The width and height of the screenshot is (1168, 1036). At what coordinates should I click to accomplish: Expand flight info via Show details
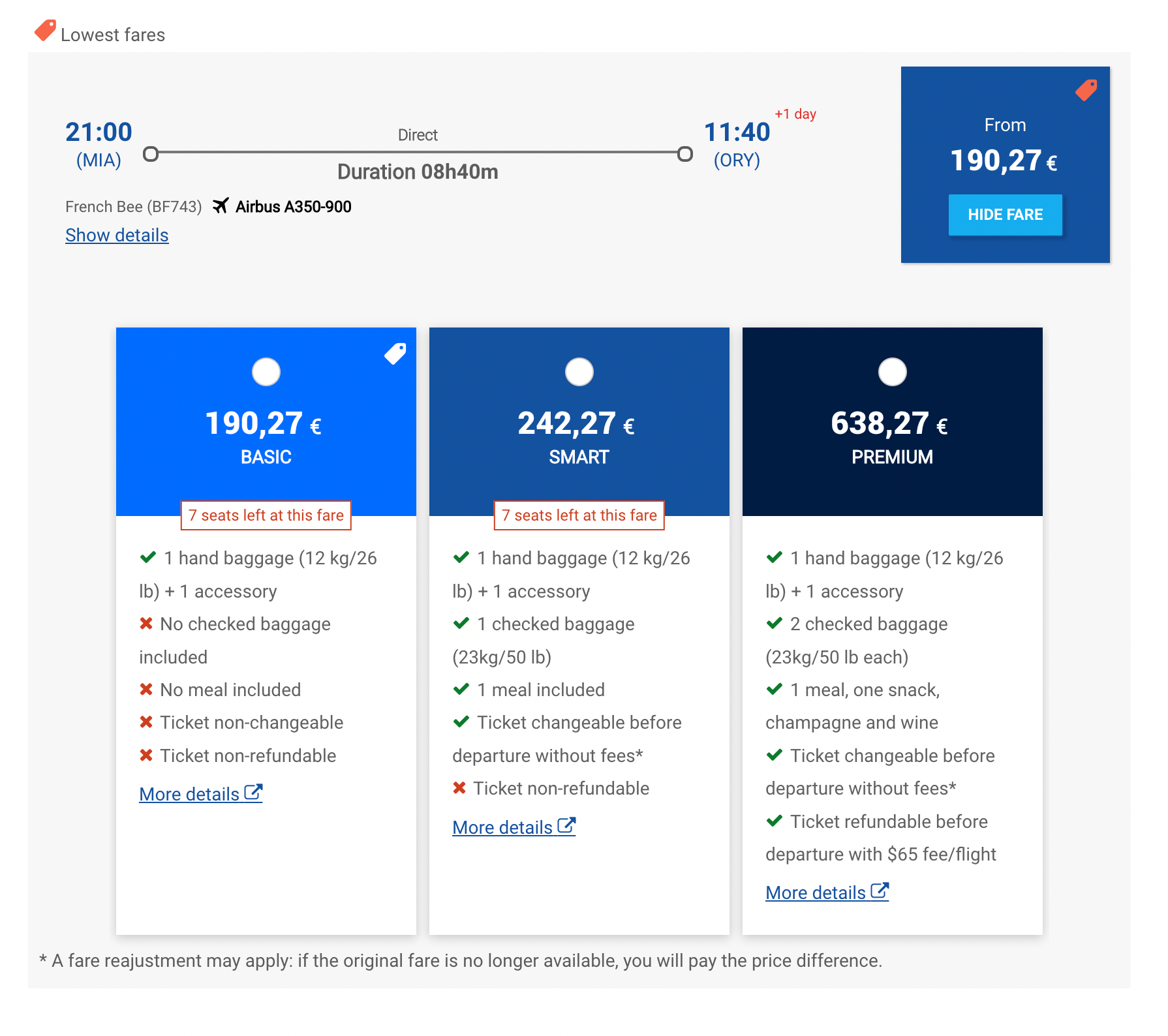pos(117,236)
